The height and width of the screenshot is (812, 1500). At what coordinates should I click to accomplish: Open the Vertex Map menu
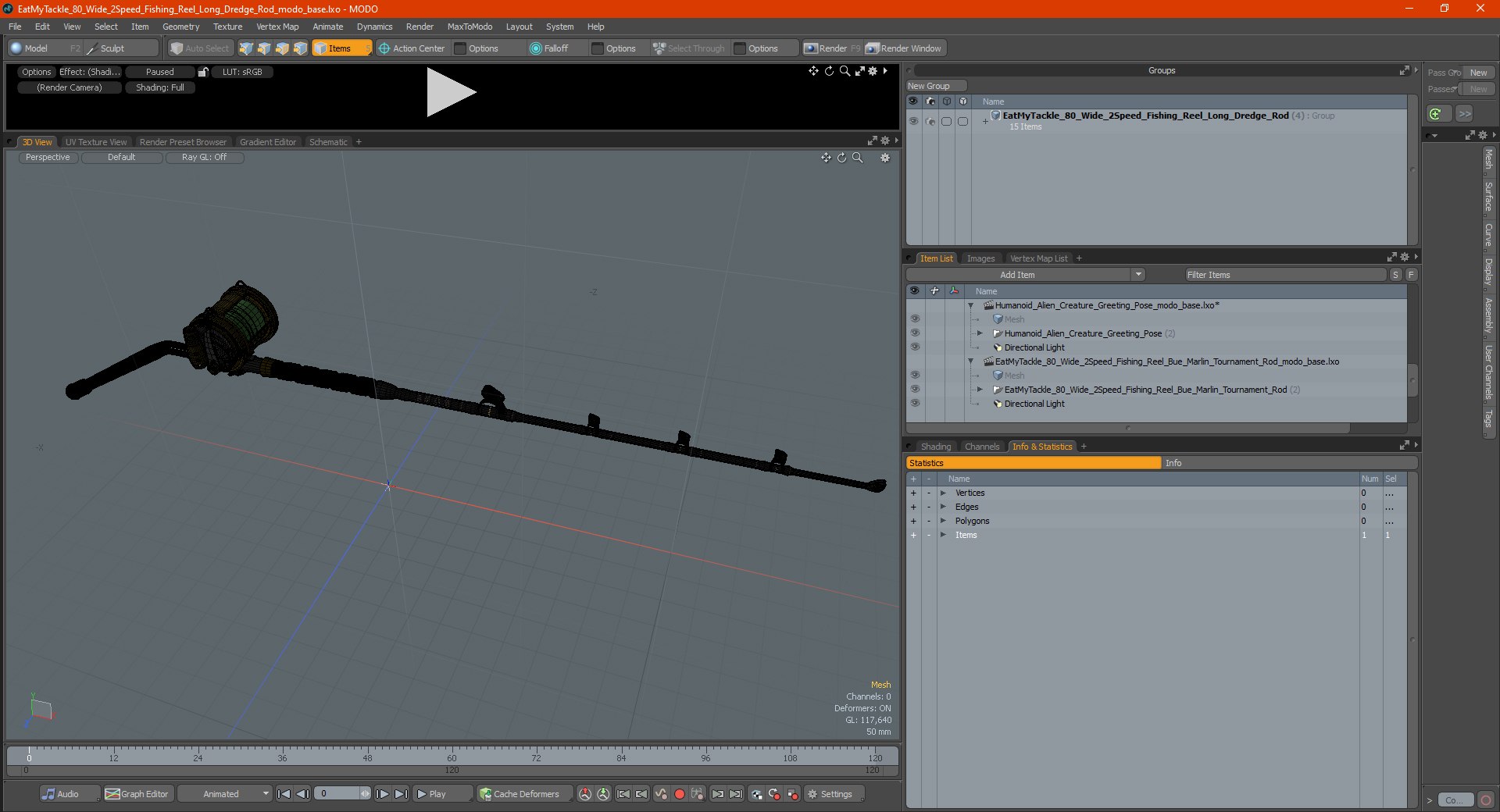[x=277, y=27]
